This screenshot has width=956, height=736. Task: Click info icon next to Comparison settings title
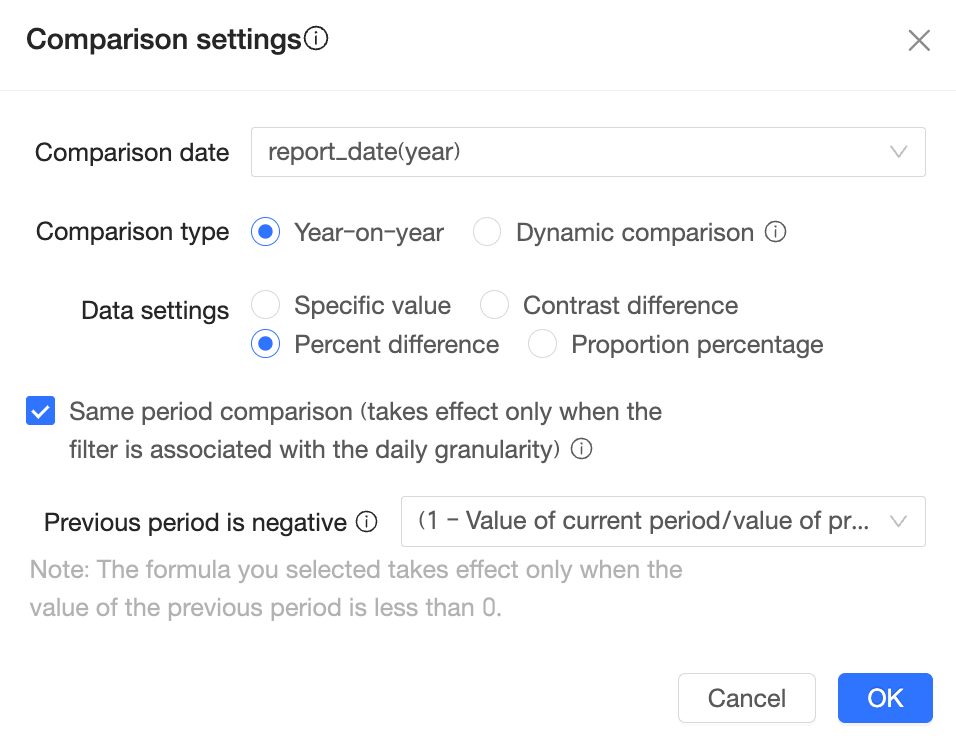316,39
